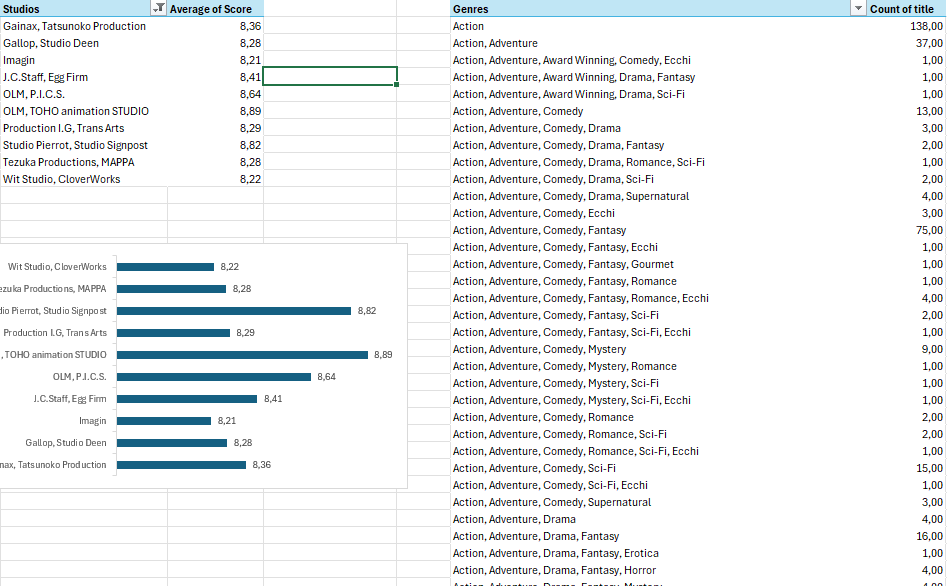Image resolution: width=947 pixels, height=586 pixels.
Task: Select the Action, Adventure, Comedy, Sci-Fi cell
Action: click(x=534, y=468)
